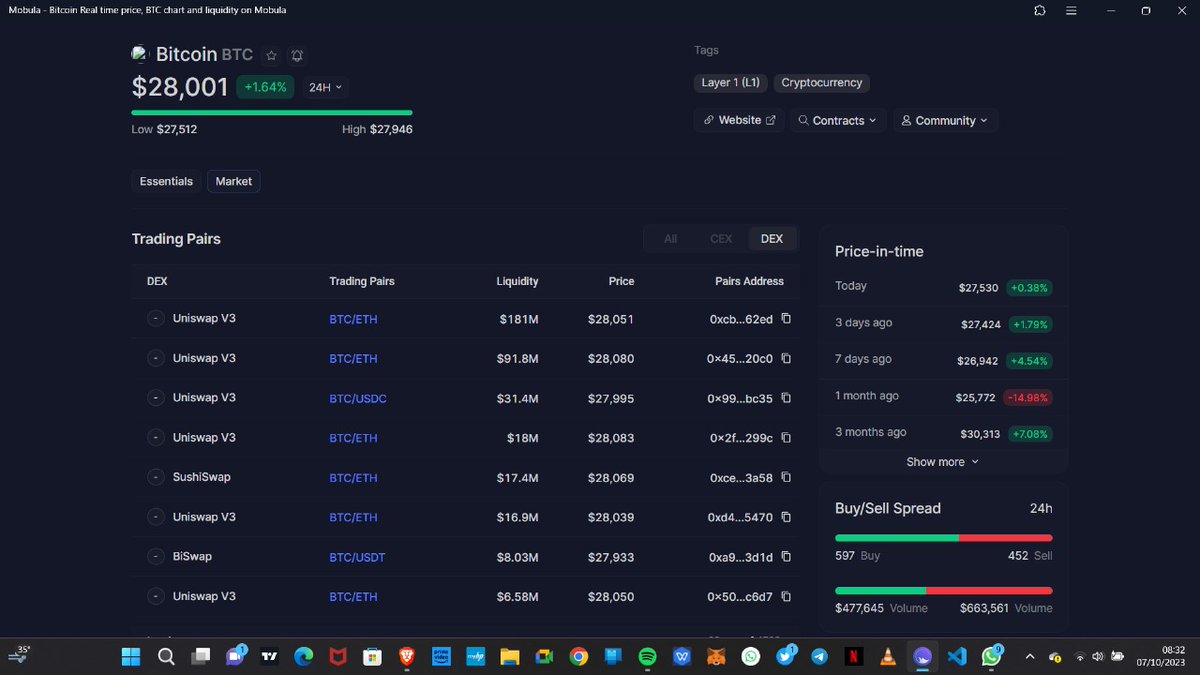The height and width of the screenshot is (675, 1200).
Task: Click BiSwap row logo icon
Action: tap(155, 556)
